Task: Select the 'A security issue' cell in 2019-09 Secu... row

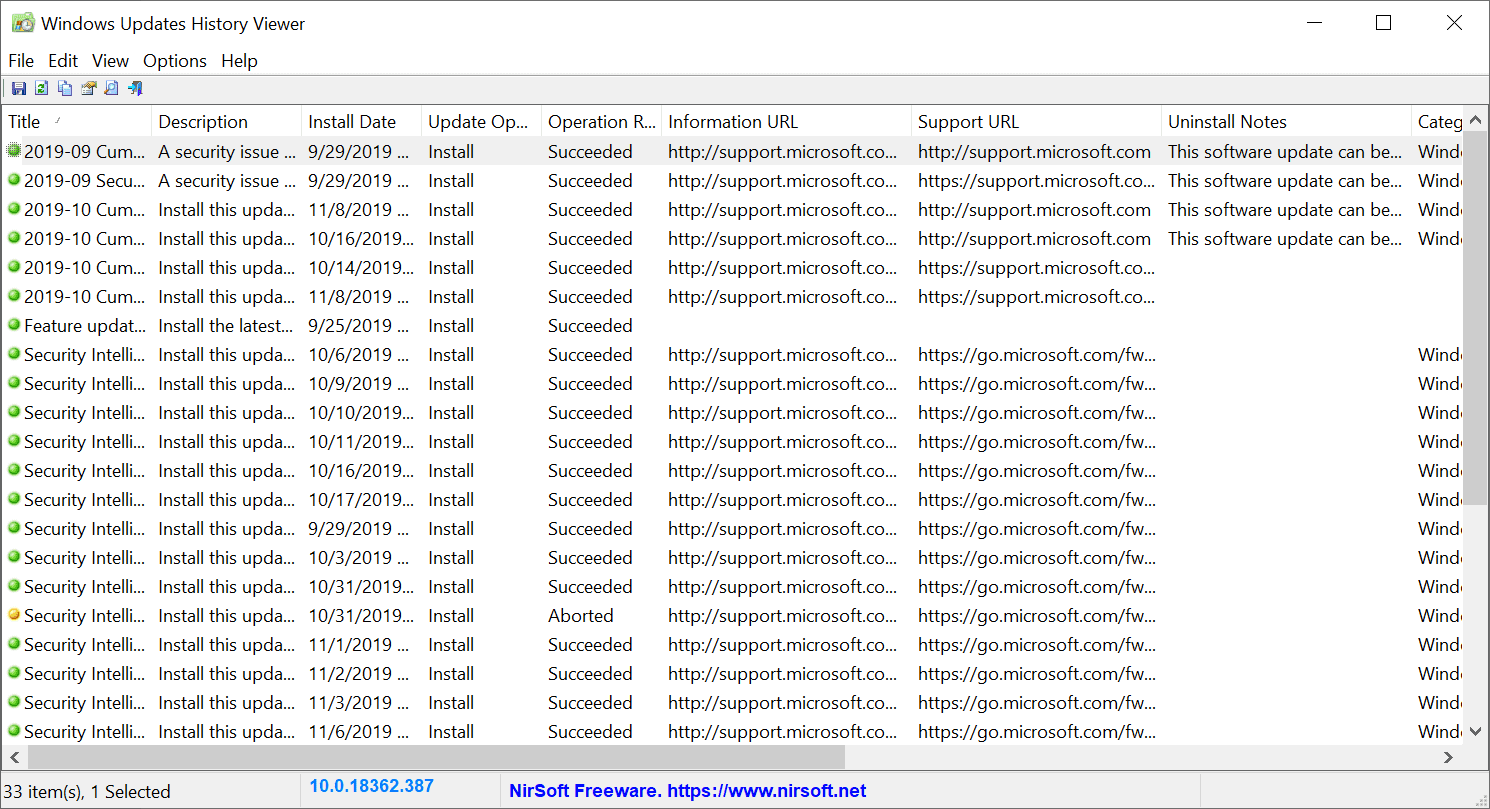Action: click(x=226, y=180)
